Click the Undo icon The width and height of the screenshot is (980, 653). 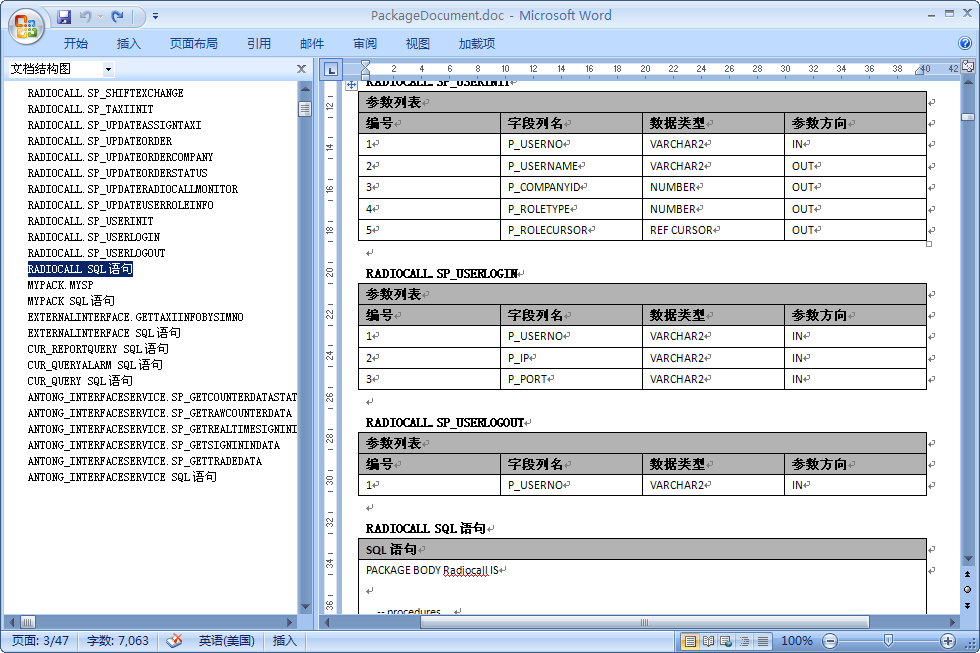click(86, 17)
